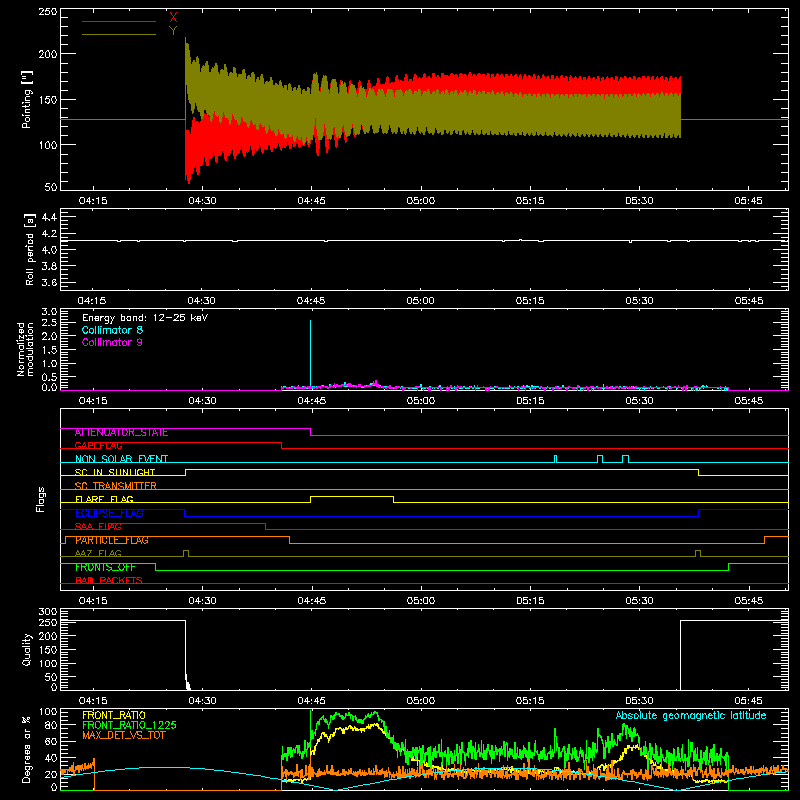The width and height of the screenshot is (800, 800).
Task: Click the 50 tick on Pointing axis
Action: pyautogui.click(x=51, y=187)
